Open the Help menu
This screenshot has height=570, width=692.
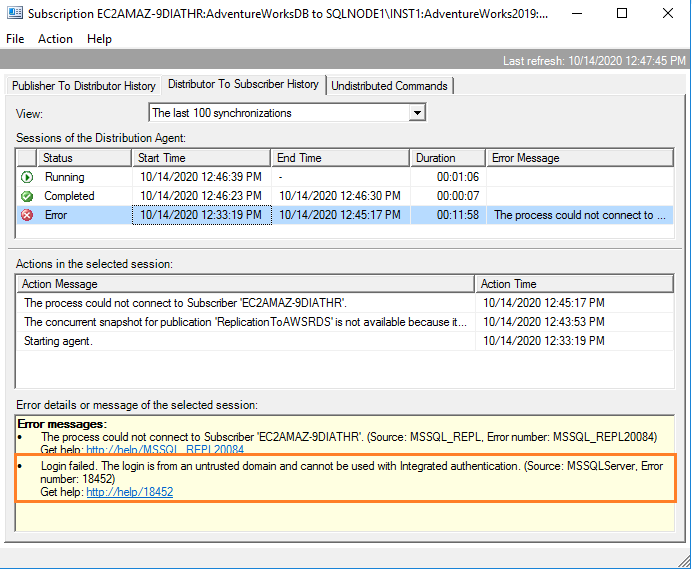point(99,39)
